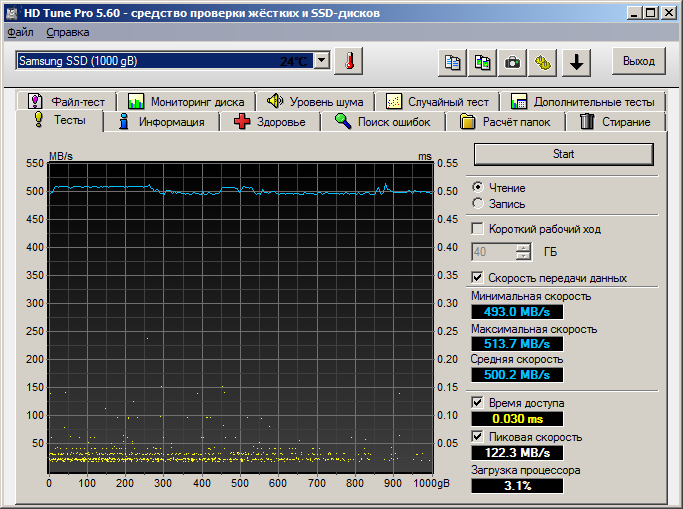This screenshot has width=683, height=509.
Task: Switch to the Случайный тест tab
Action: pyautogui.click(x=438, y=101)
